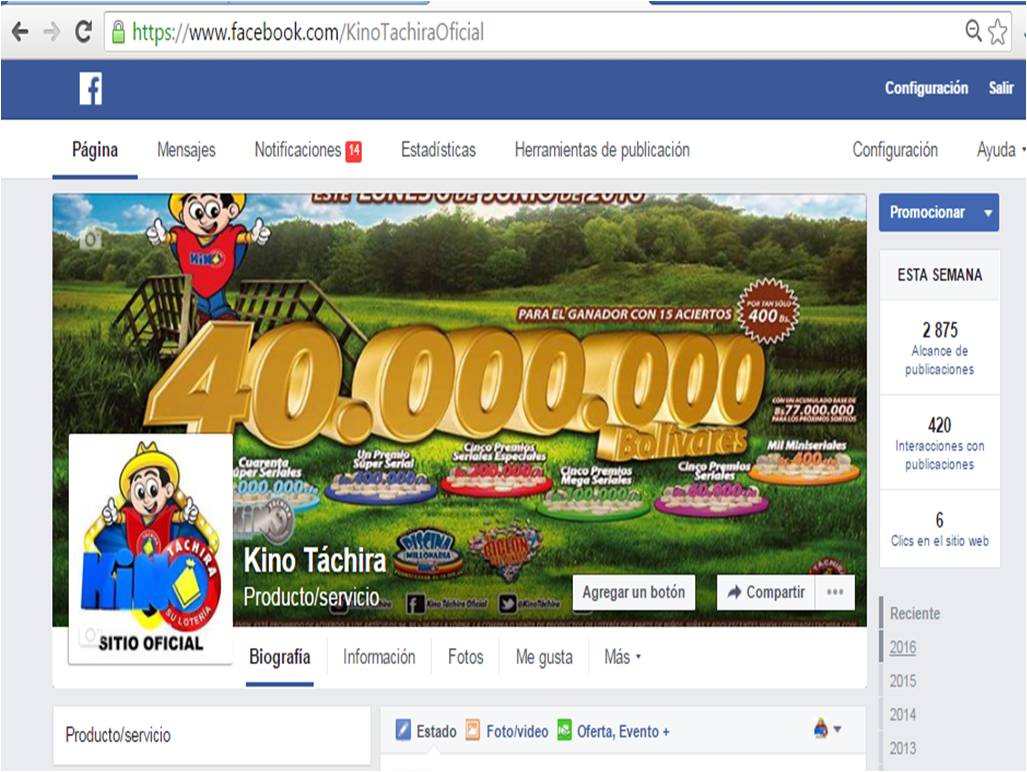Click the notifications badge showing 14
The image size is (1027, 772).
point(354,151)
